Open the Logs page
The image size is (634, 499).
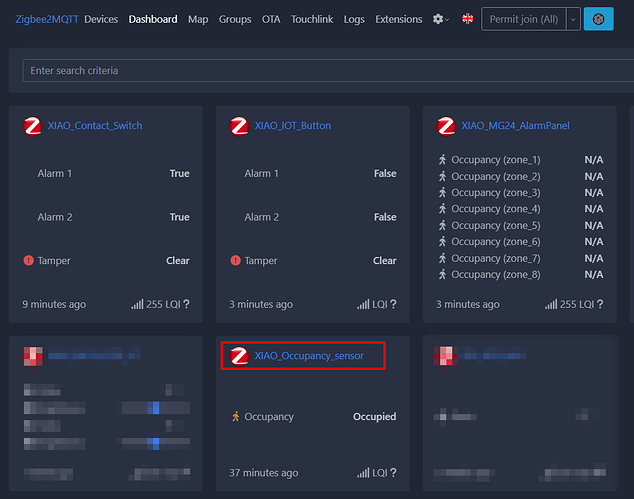[x=354, y=19]
